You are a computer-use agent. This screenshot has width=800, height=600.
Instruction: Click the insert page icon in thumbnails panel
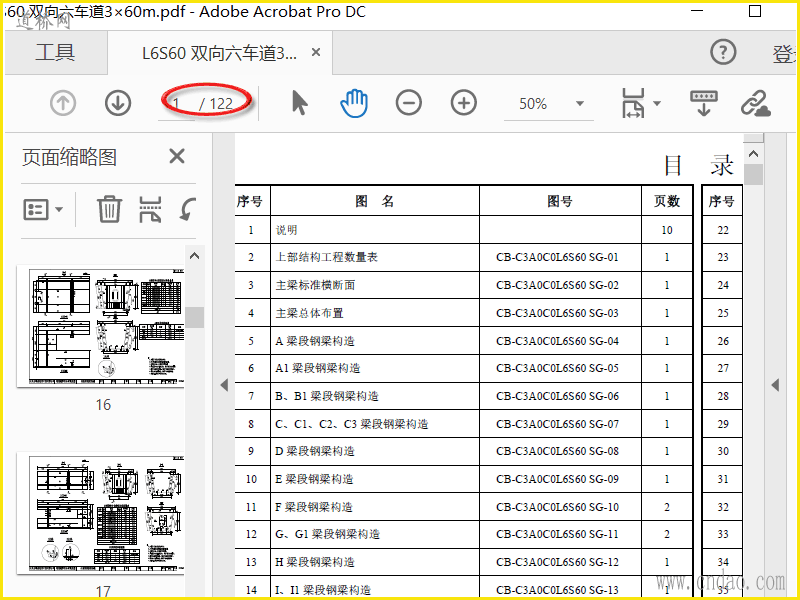click(150, 209)
